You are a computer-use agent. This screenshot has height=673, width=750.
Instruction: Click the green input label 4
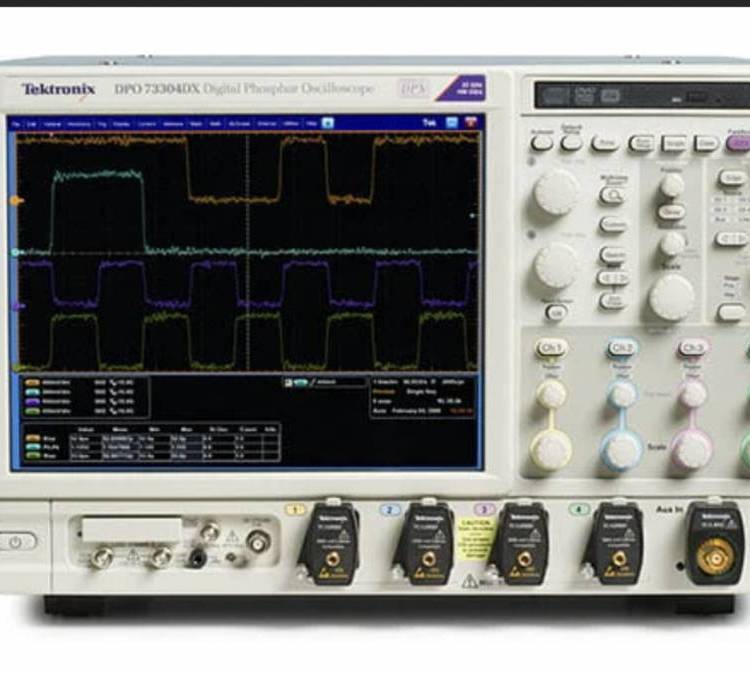coord(578,509)
